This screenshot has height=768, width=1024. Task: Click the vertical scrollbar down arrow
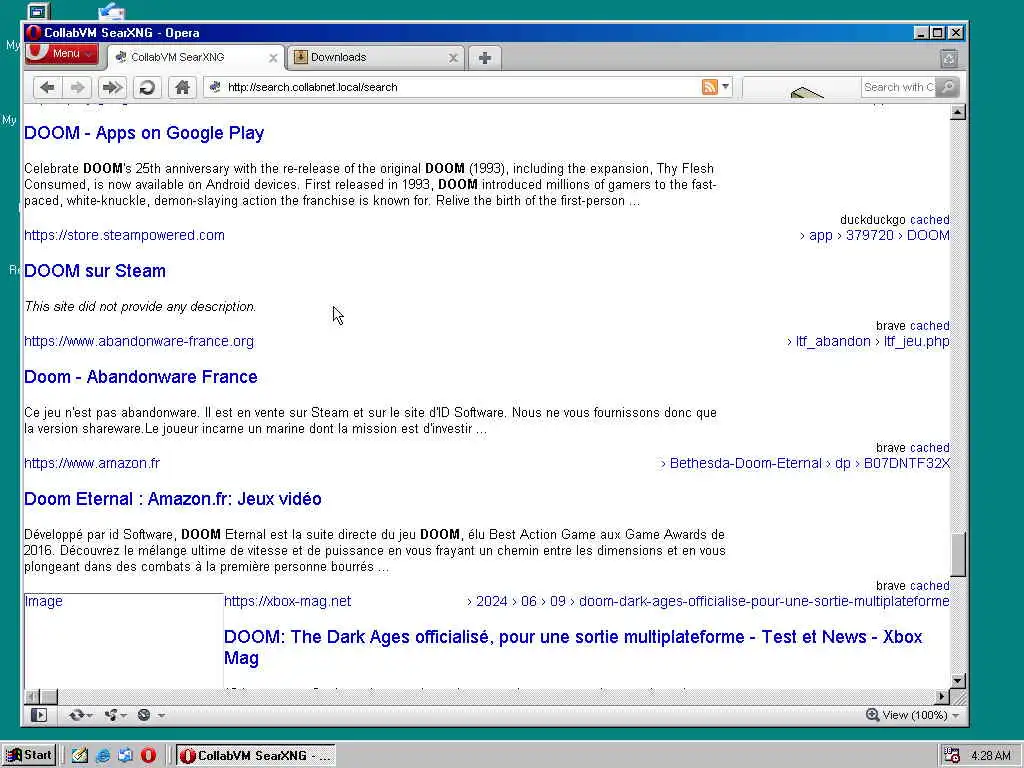pos(957,680)
